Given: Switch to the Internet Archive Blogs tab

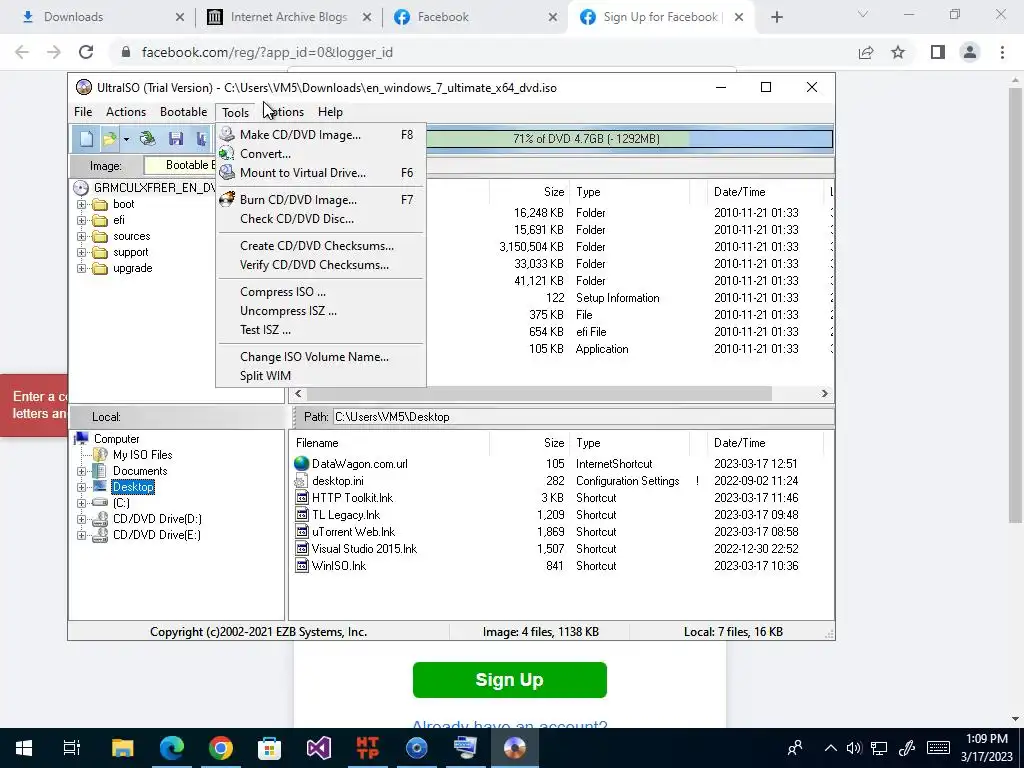Looking at the screenshot, I should tap(289, 17).
